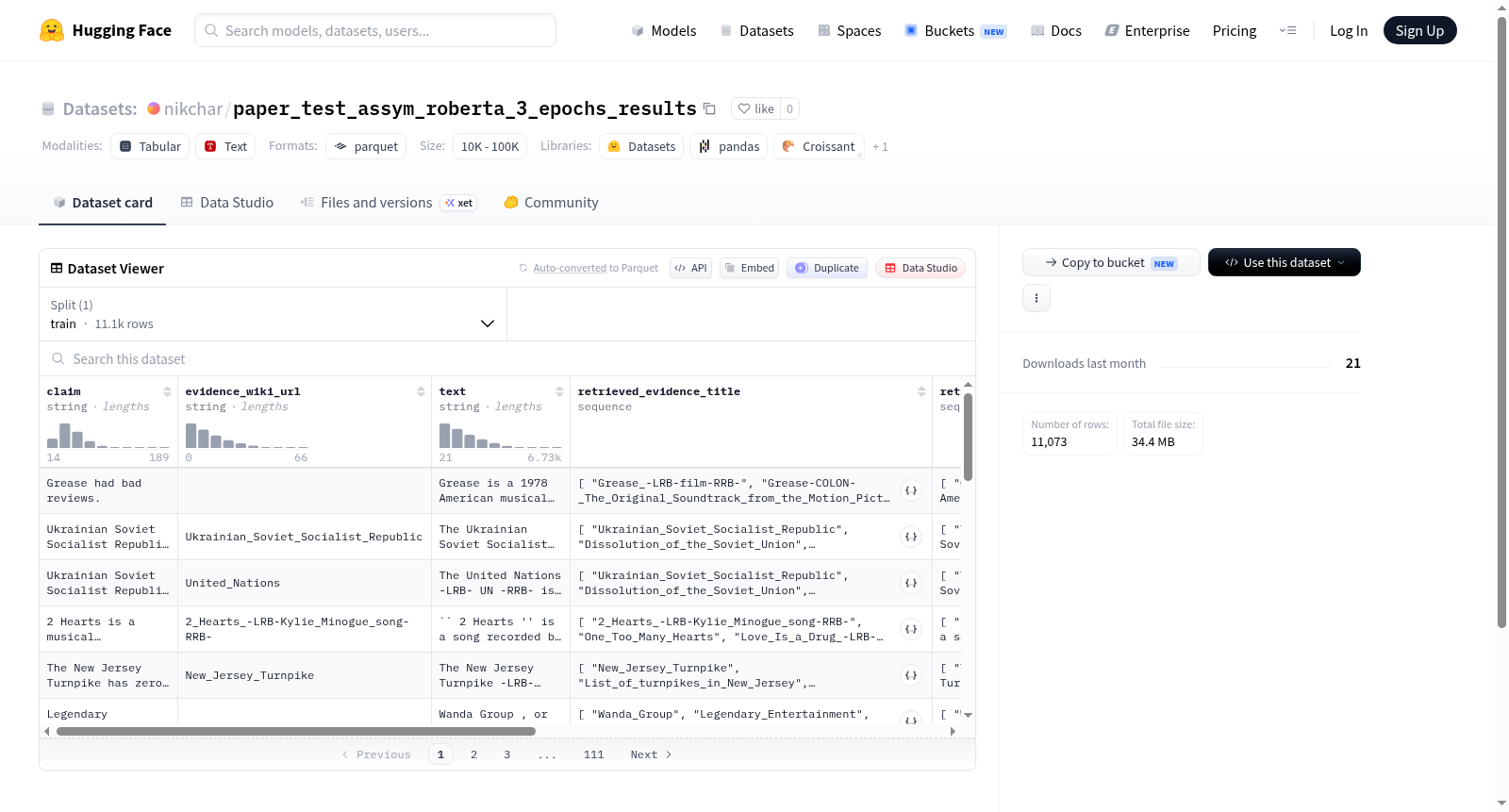Image resolution: width=1509 pixels, height=812 pixels.
Task: Go to Models in the top nav
Action: 664,31
